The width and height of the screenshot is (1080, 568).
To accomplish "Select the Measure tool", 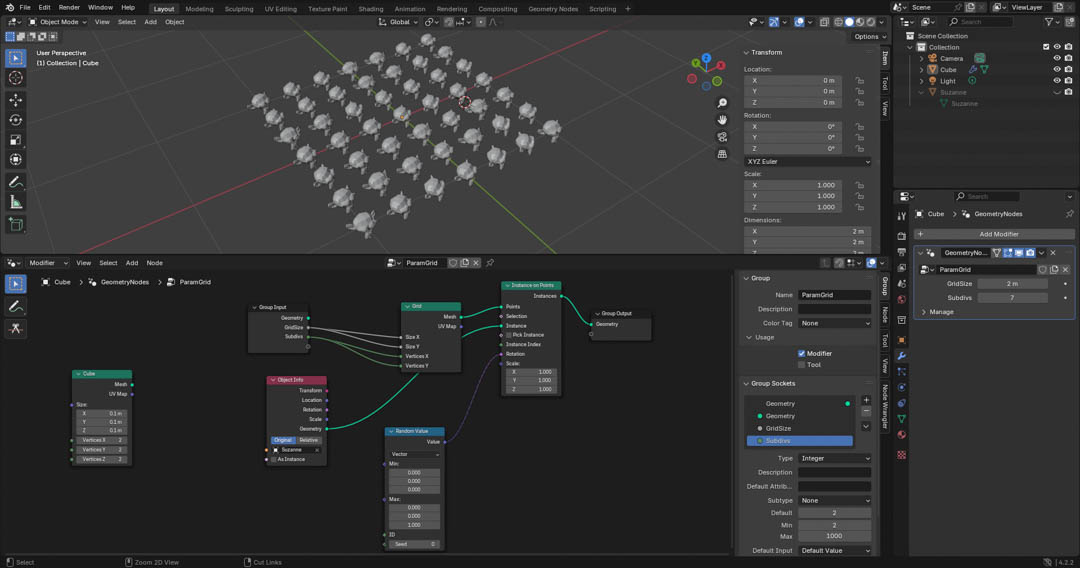I will 15,202.
